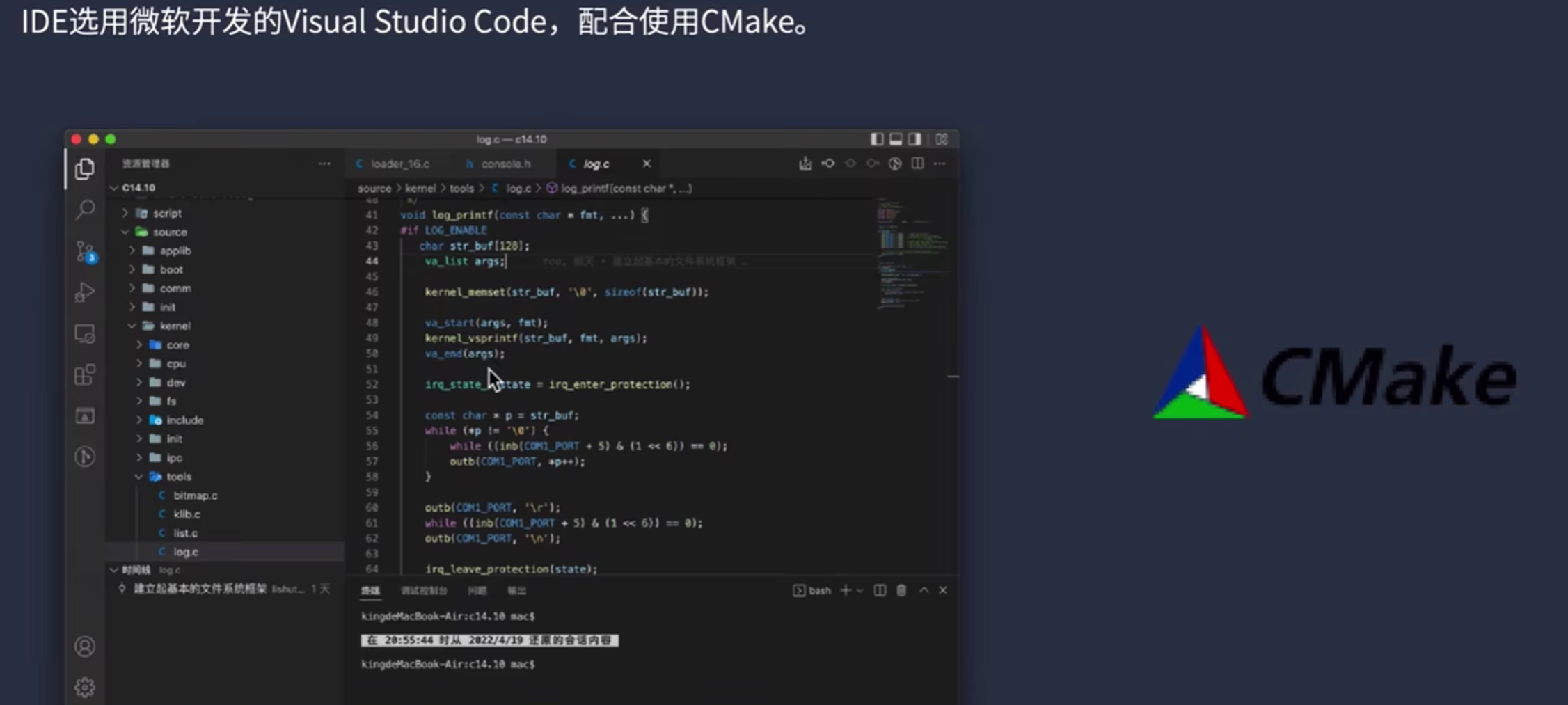Screen dimensions: 1568x705
Task: Place cursor on kernel_vsprintf line 49
Action: [x=536, y=338]
